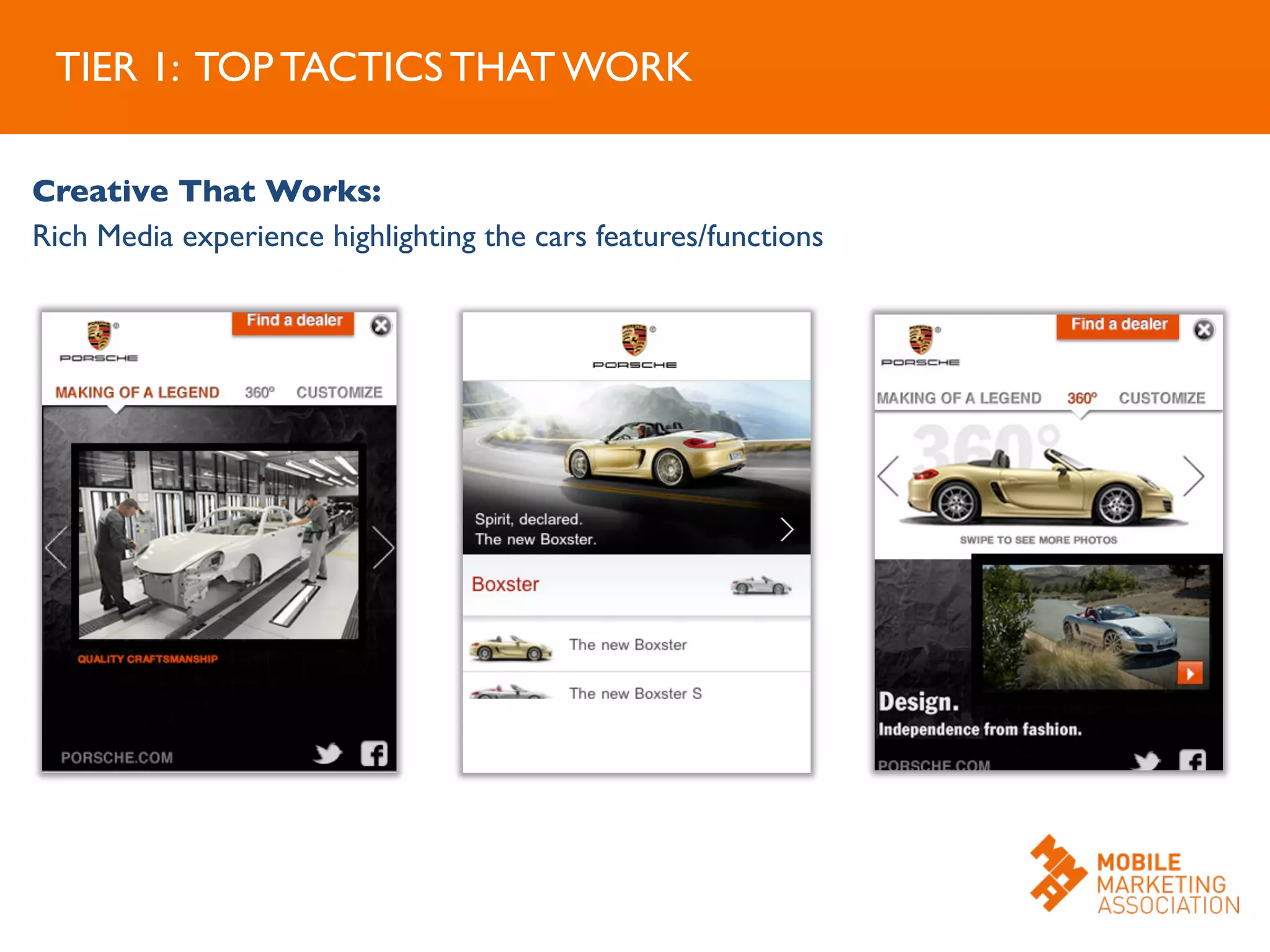Close the right Porsche ad with X icon
Screen dimensions: 1270x952
[1204, 330]
